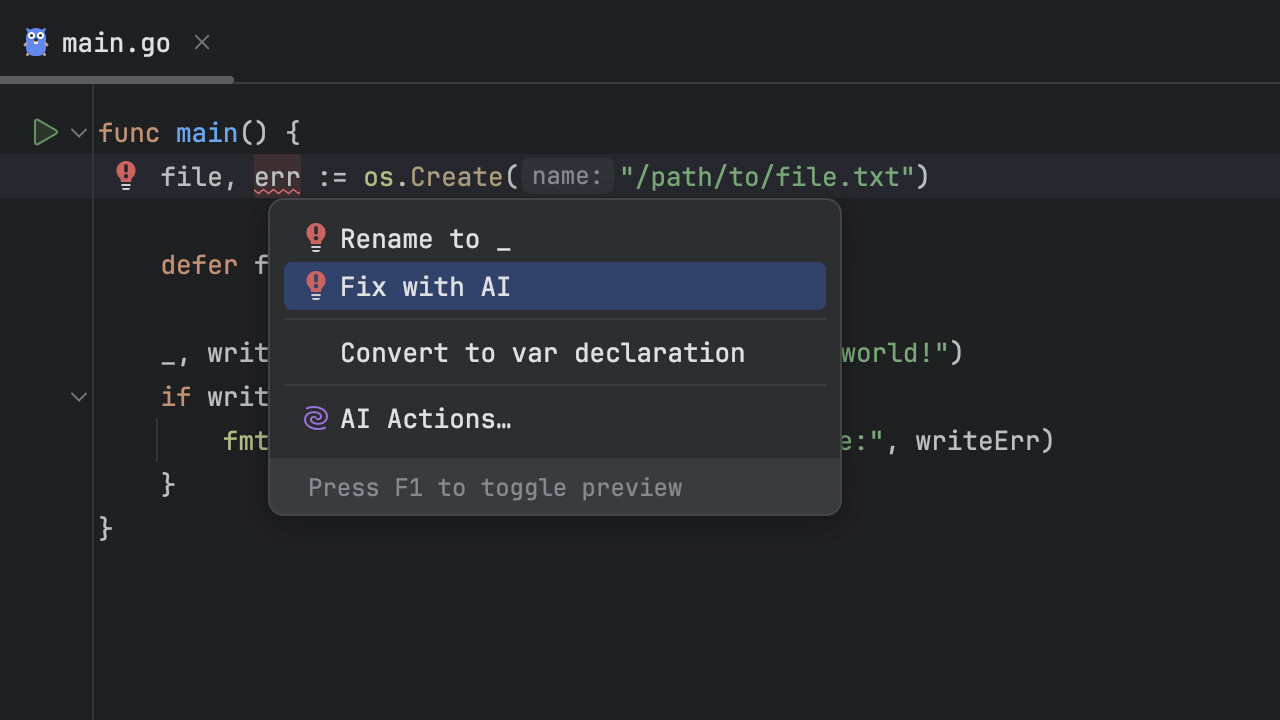Image resolution: width=1280 pixels, height=720 pixels.
Task: Choose Fix with AI from popup
Action: pyautogui.click(x=425, y=287)
